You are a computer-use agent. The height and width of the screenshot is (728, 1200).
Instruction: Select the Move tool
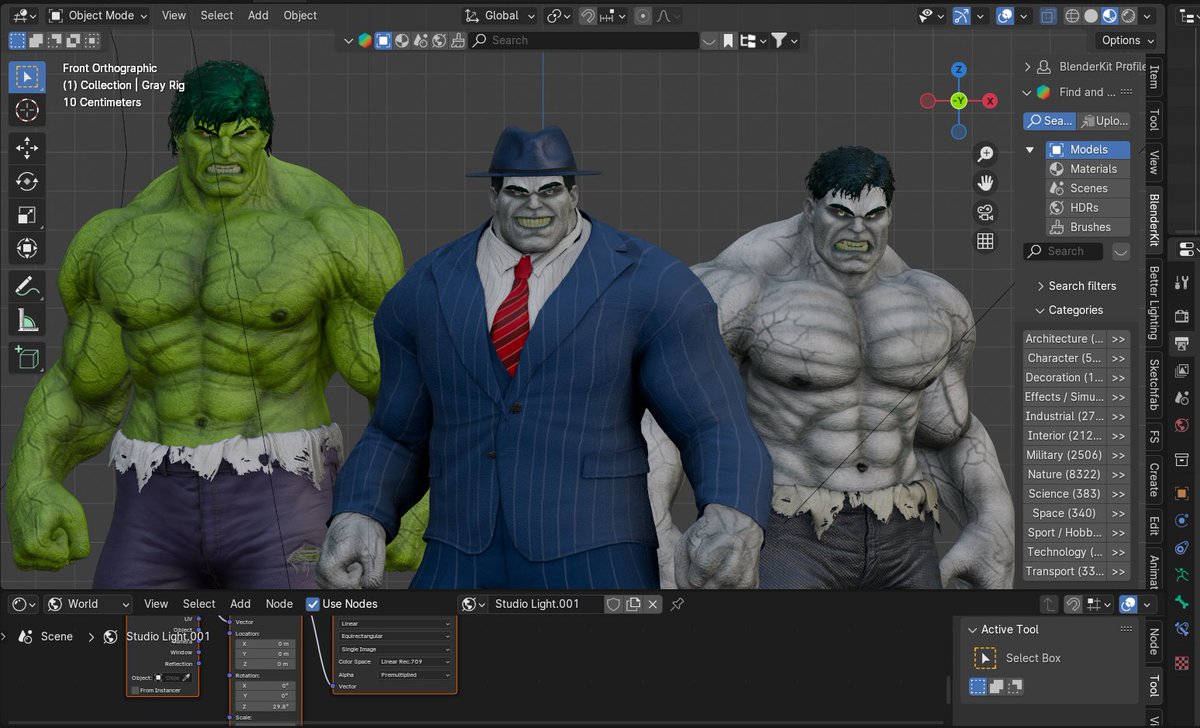coord(27,149)
